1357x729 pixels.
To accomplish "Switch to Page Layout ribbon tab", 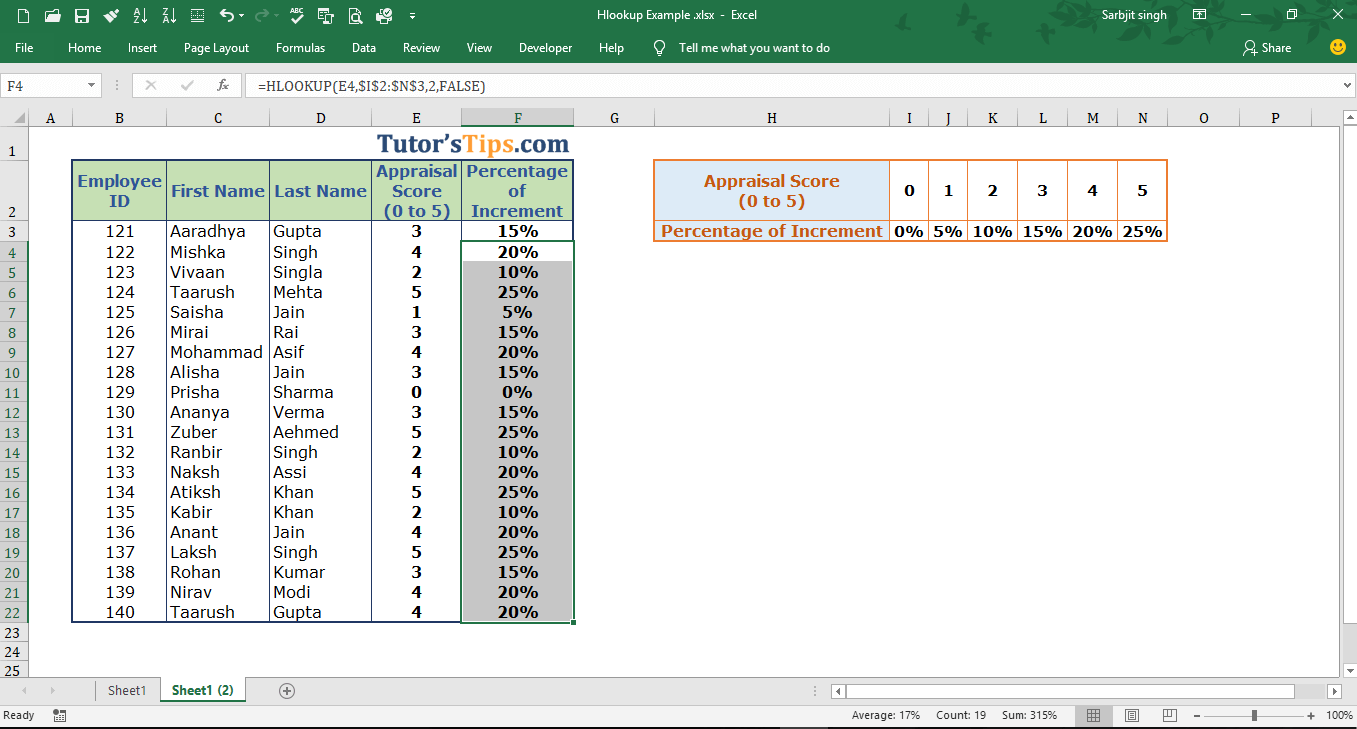I will point(216,48).
